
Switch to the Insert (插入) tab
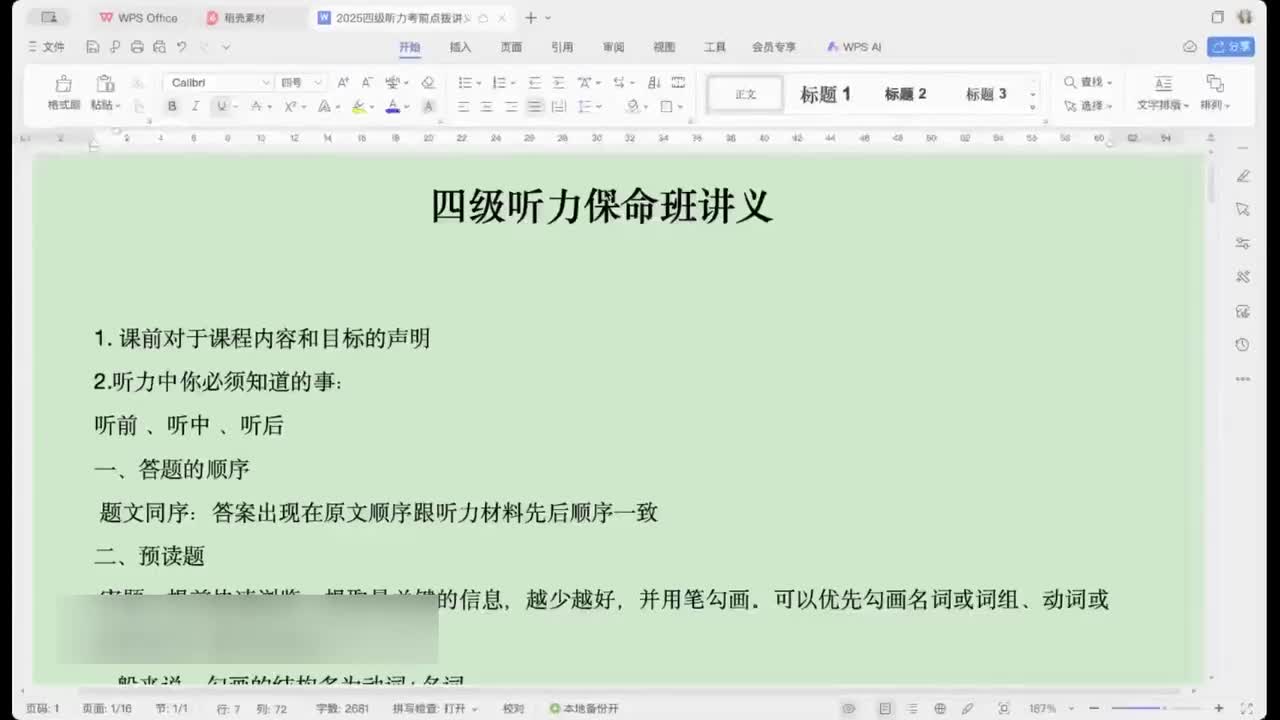pos(460,47)
